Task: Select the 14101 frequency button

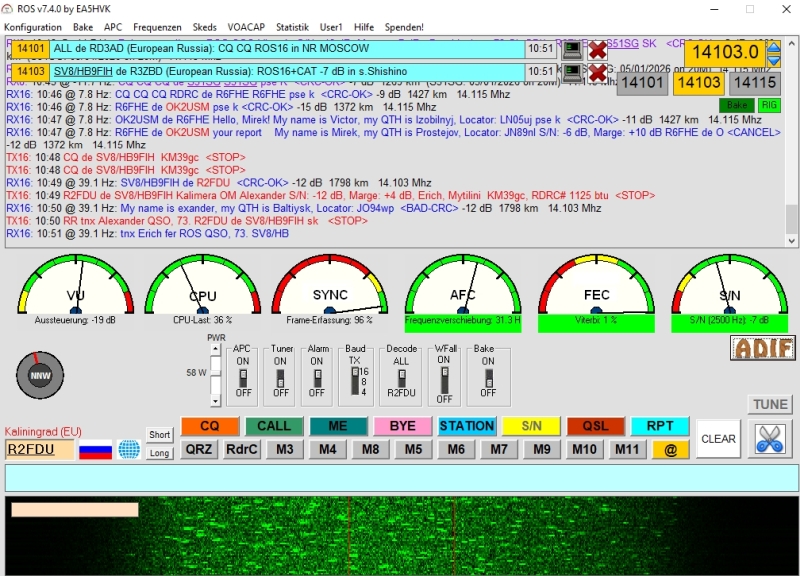Action: [x=642, y=83]
